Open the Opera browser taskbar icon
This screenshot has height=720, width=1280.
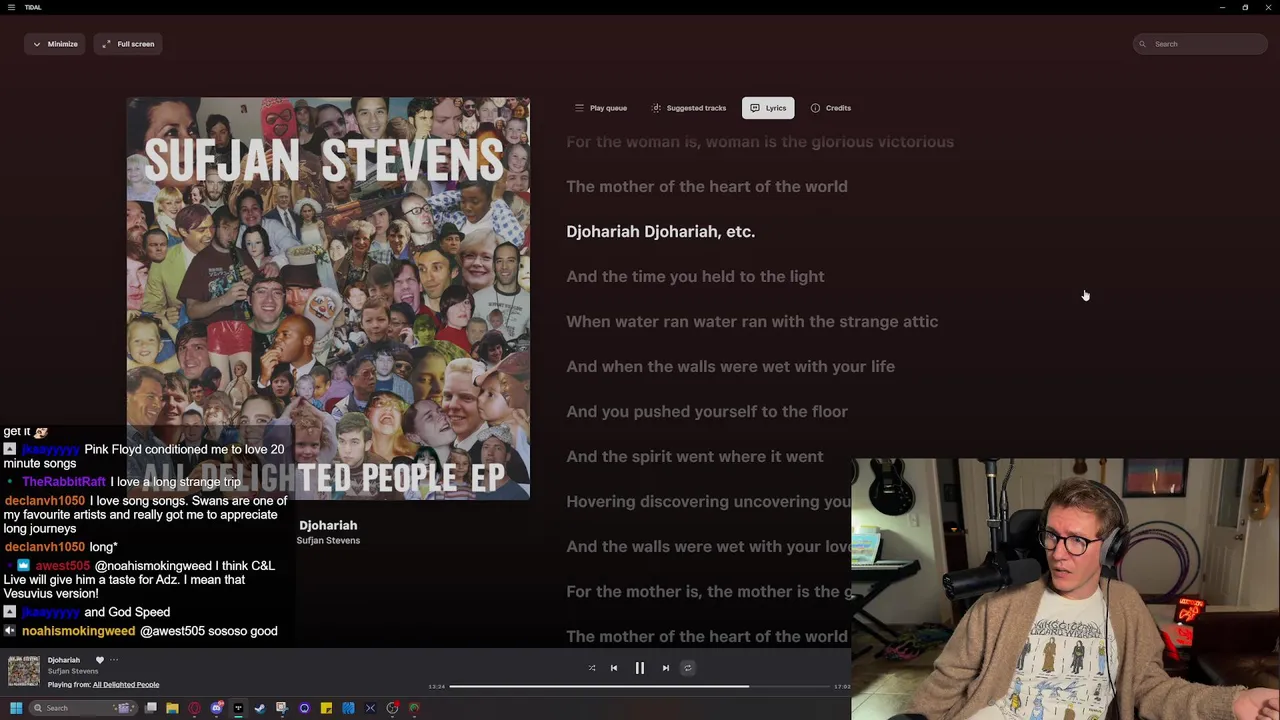point(194,708)
